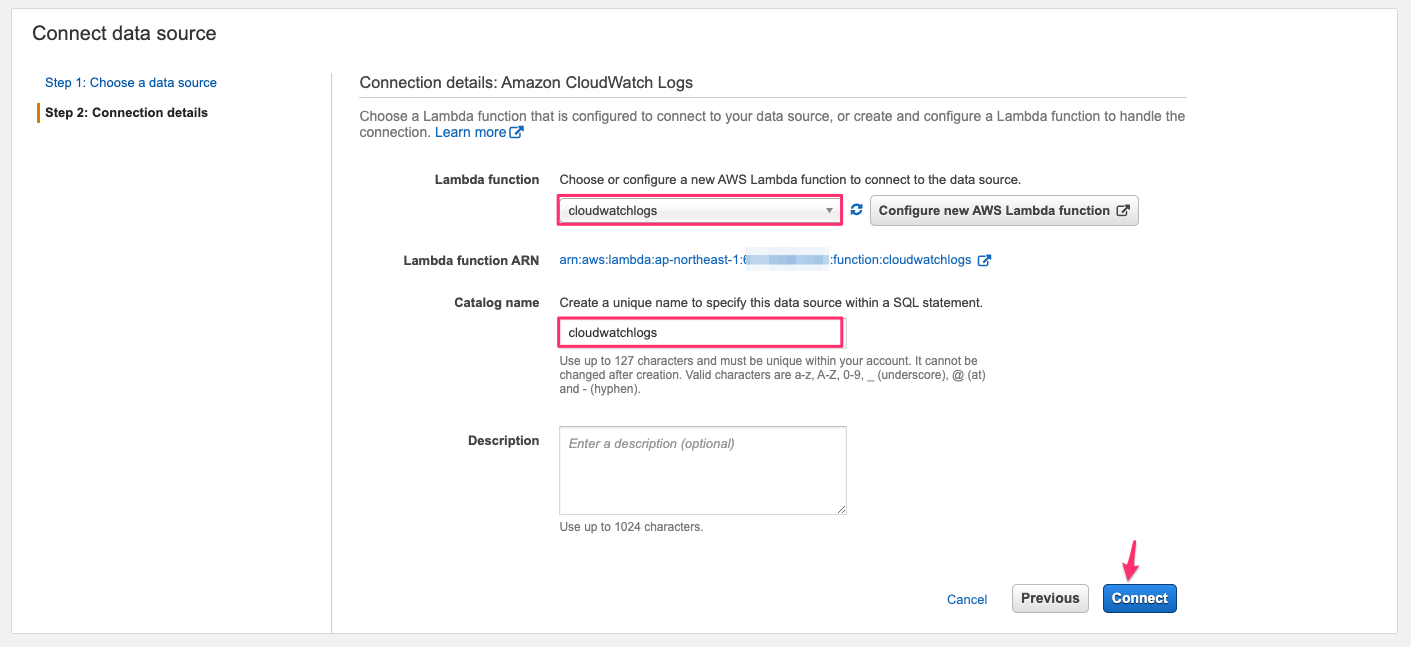Focus the Catalog name text field

point(700,332)
